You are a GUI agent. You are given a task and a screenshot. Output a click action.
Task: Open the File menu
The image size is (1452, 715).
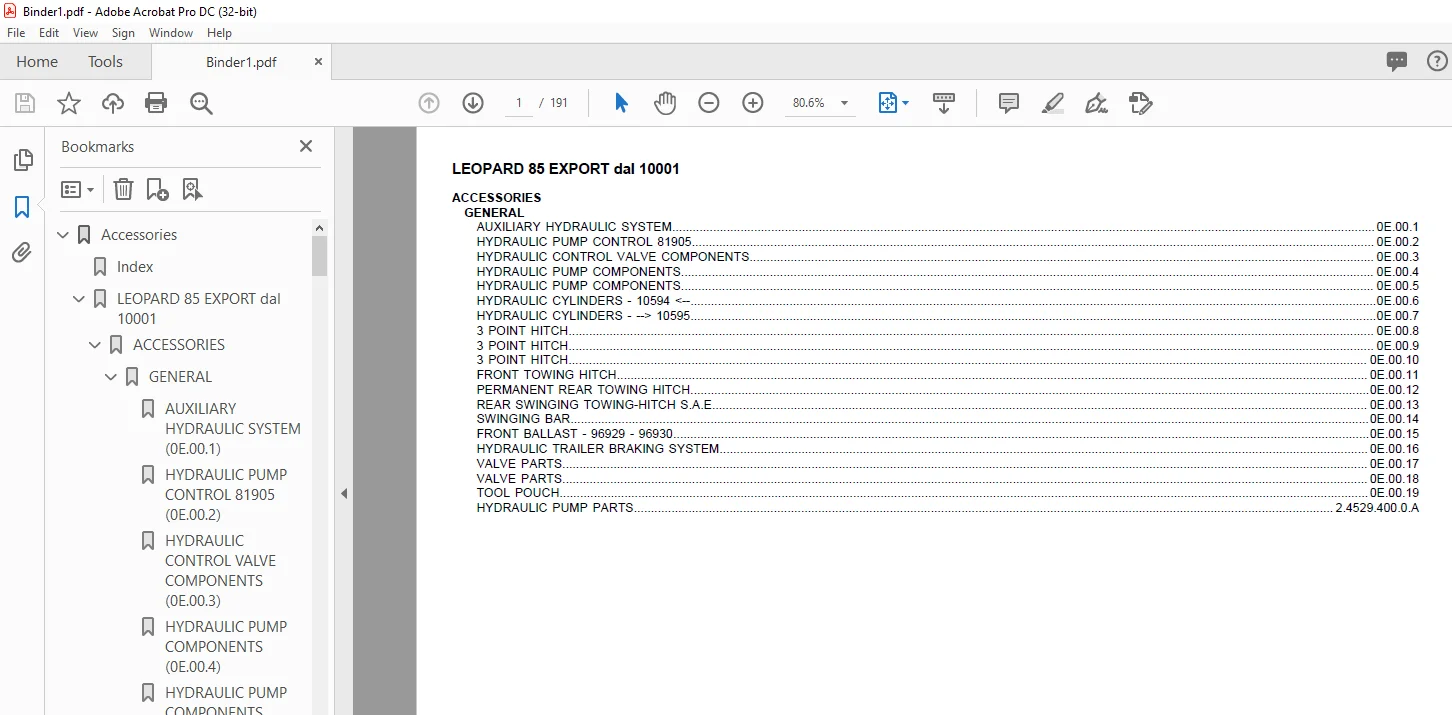coord(16,33)
